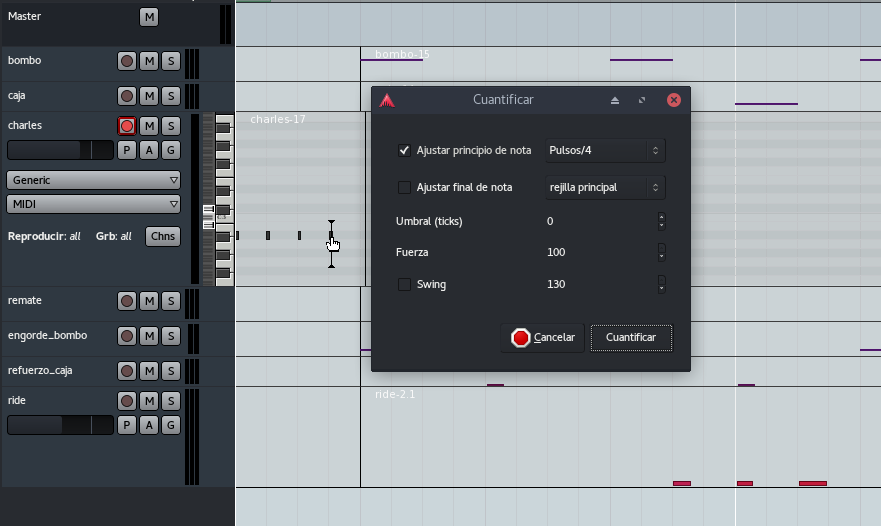Mute the ride track

click(149, 401)
